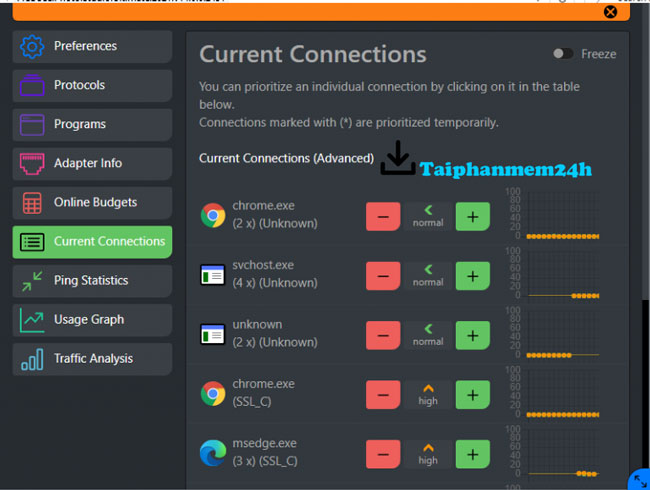Select unknown (2 x) (Unknown) text
Viewport: 650px width, 490px height.
275,333
